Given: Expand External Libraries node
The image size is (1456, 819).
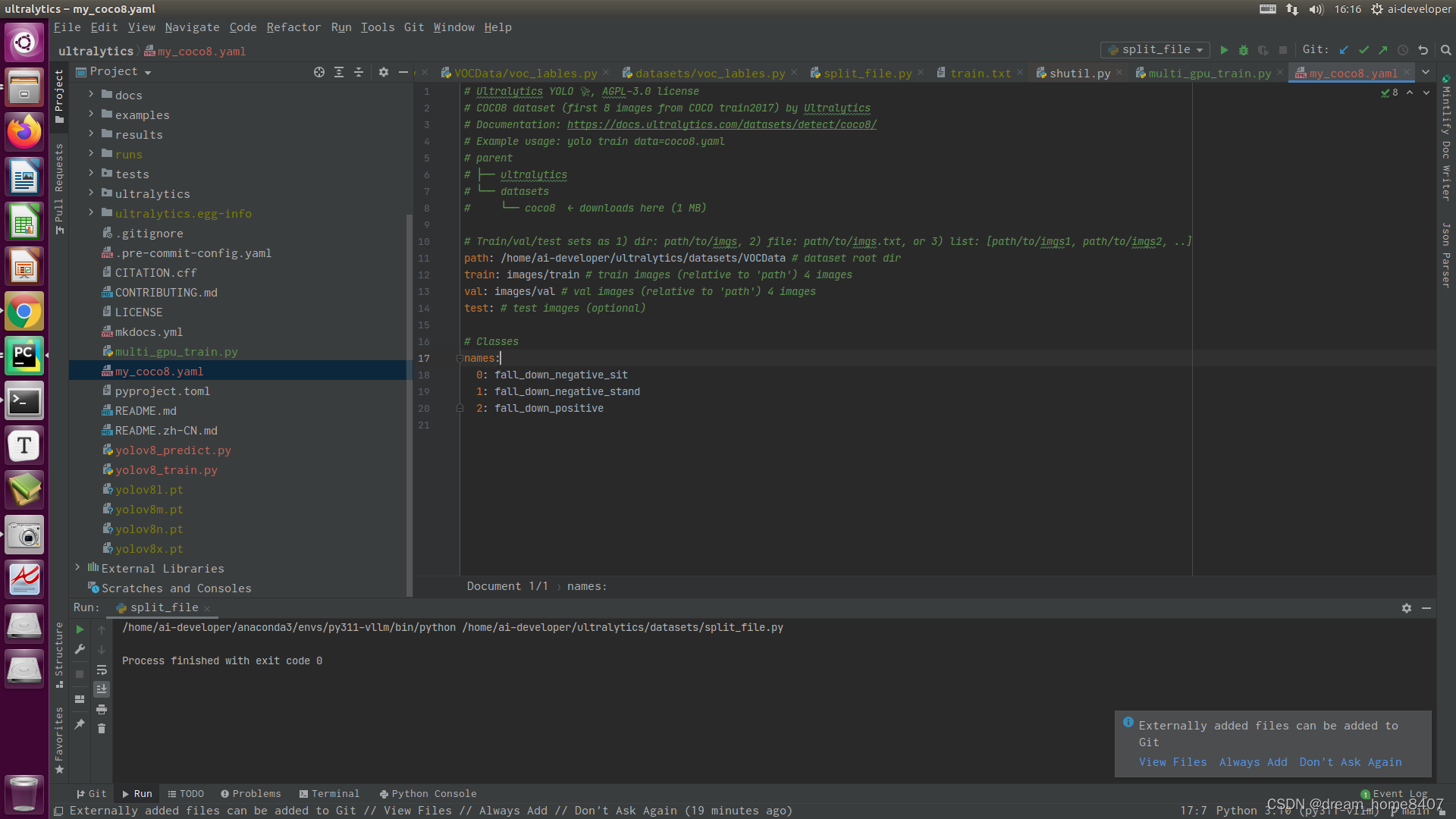Looking at the screenshot, I should 77,567.
